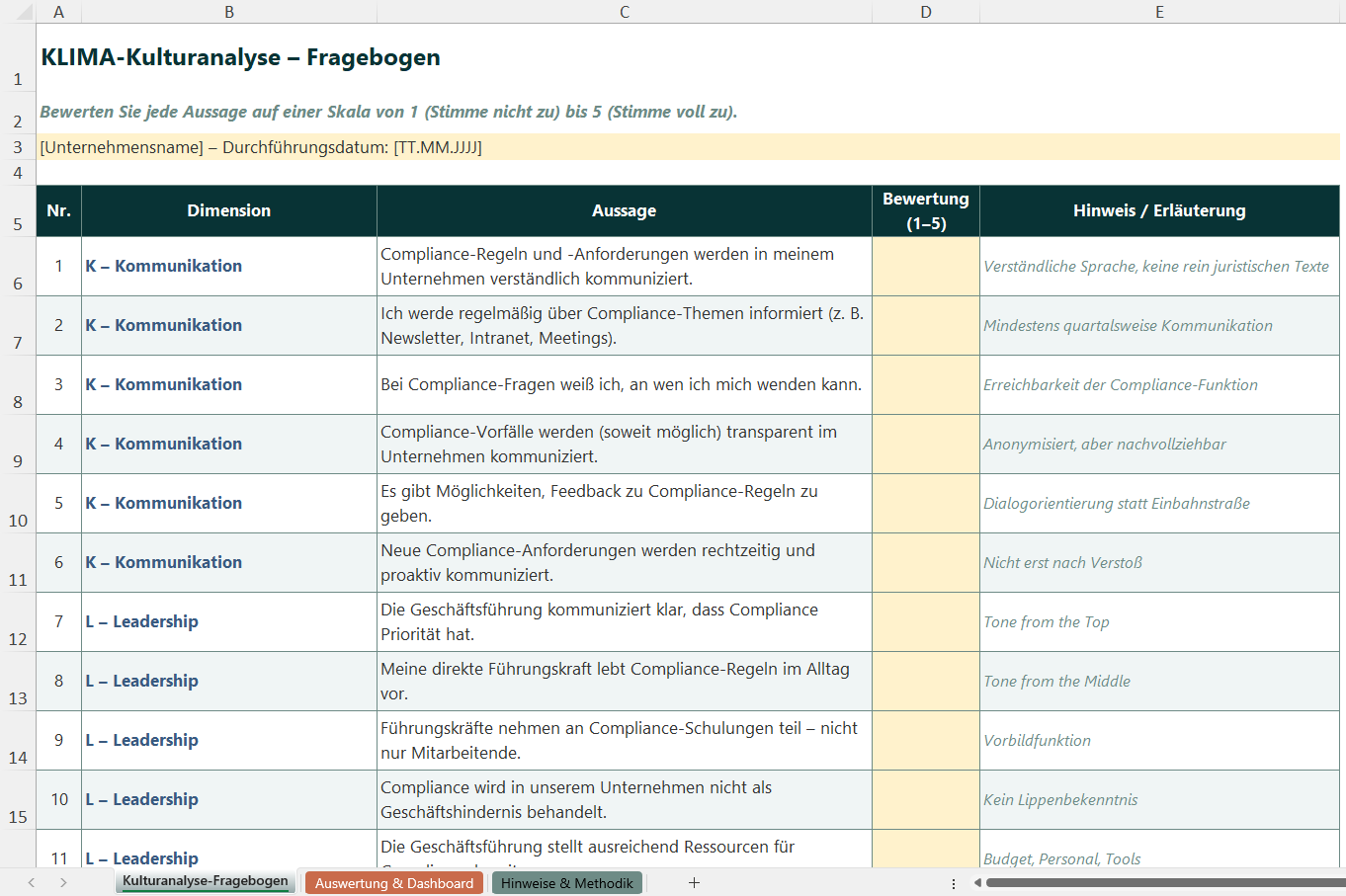Image resolution: width=1346 pixels, height=896 pixels.
Task: Open the Hinweise & Methodik sheet
Action: pyautogui.click(x=566, y=882)
